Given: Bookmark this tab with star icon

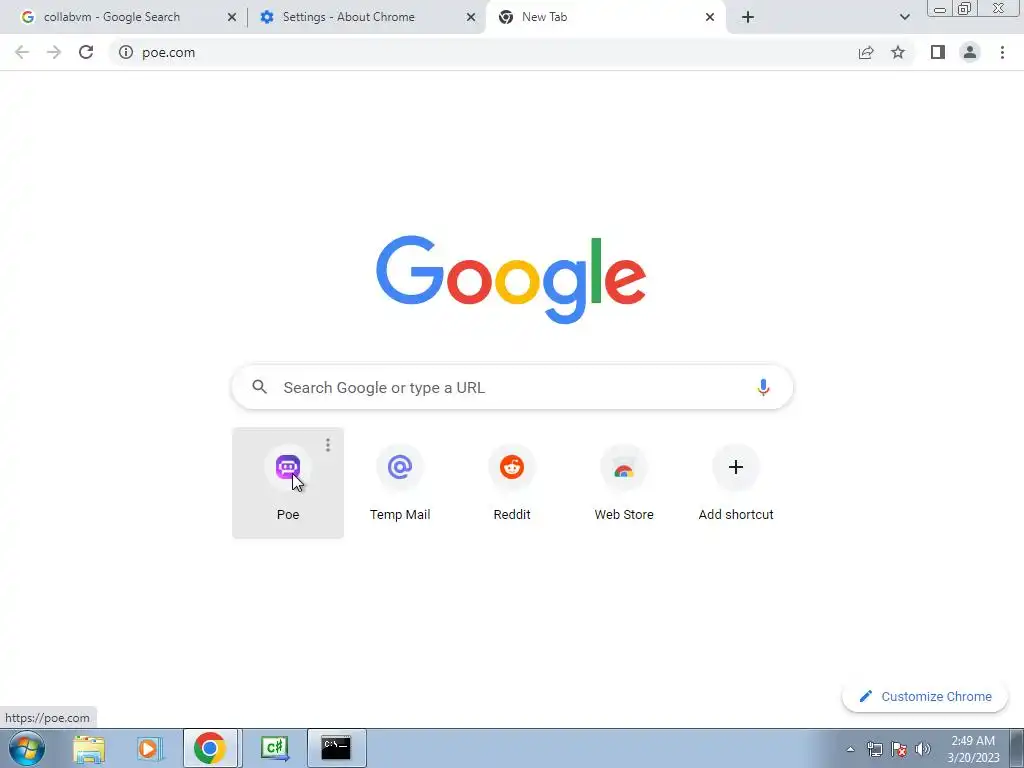Looking at the screenshot, I should (898, 52).
